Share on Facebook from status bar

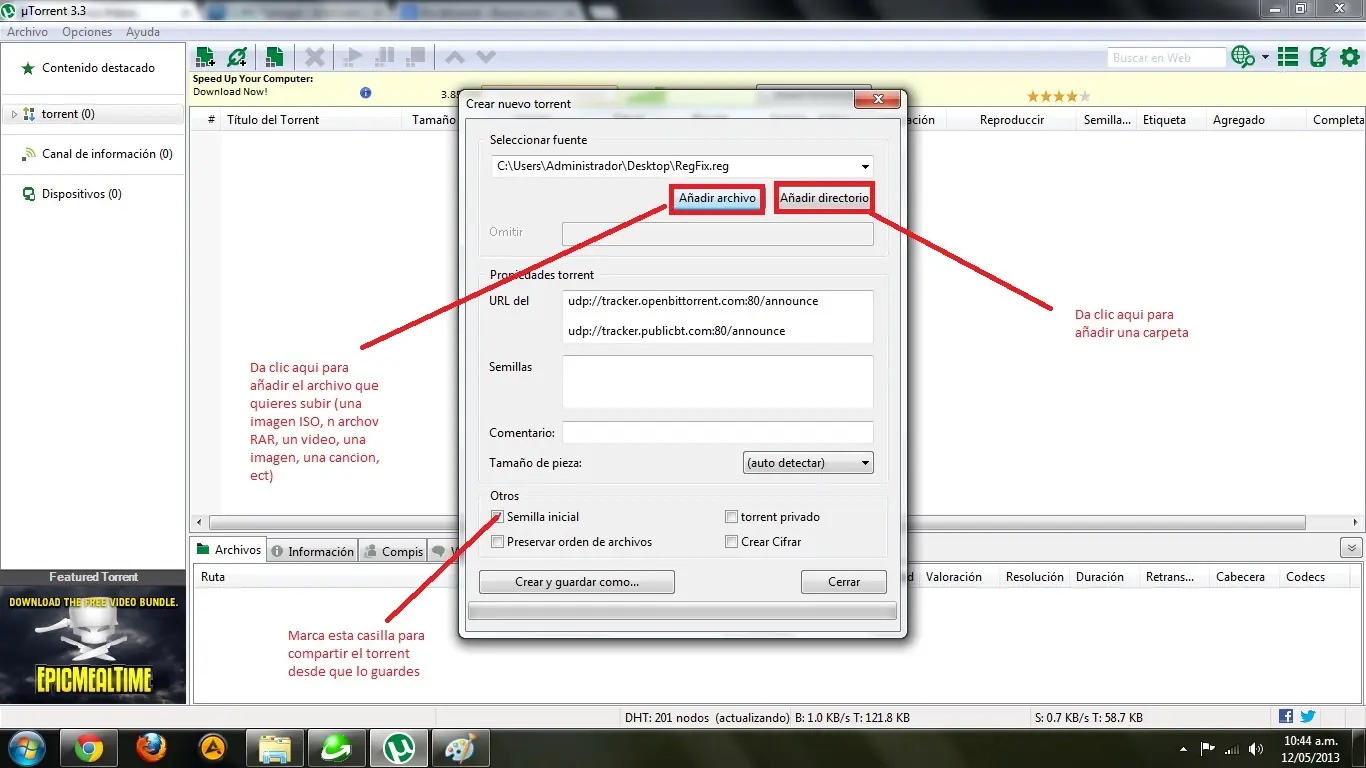coord(1286,717)
